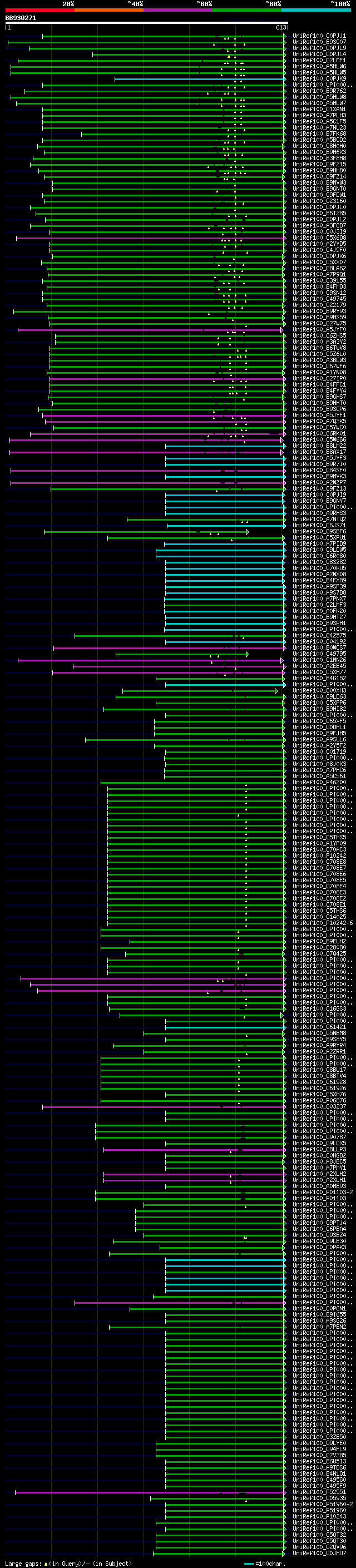Select hit label UniRef100_Q9FZ15

[319, 164]
